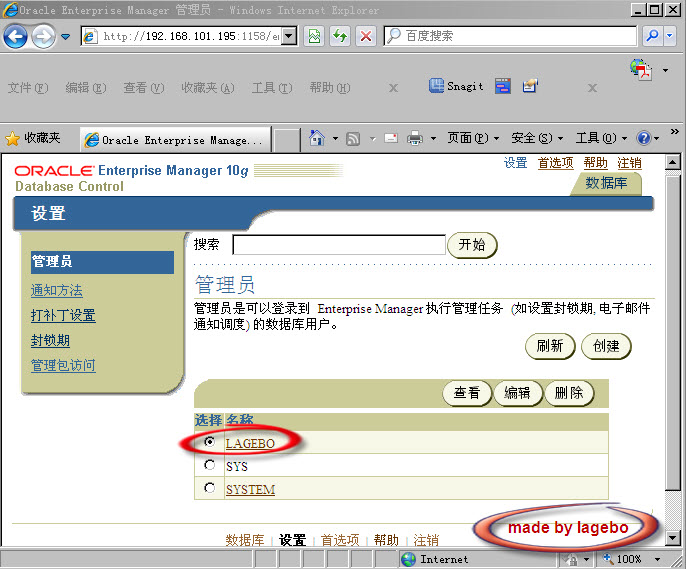Click the RSS feeds icon

pos(353,139)
